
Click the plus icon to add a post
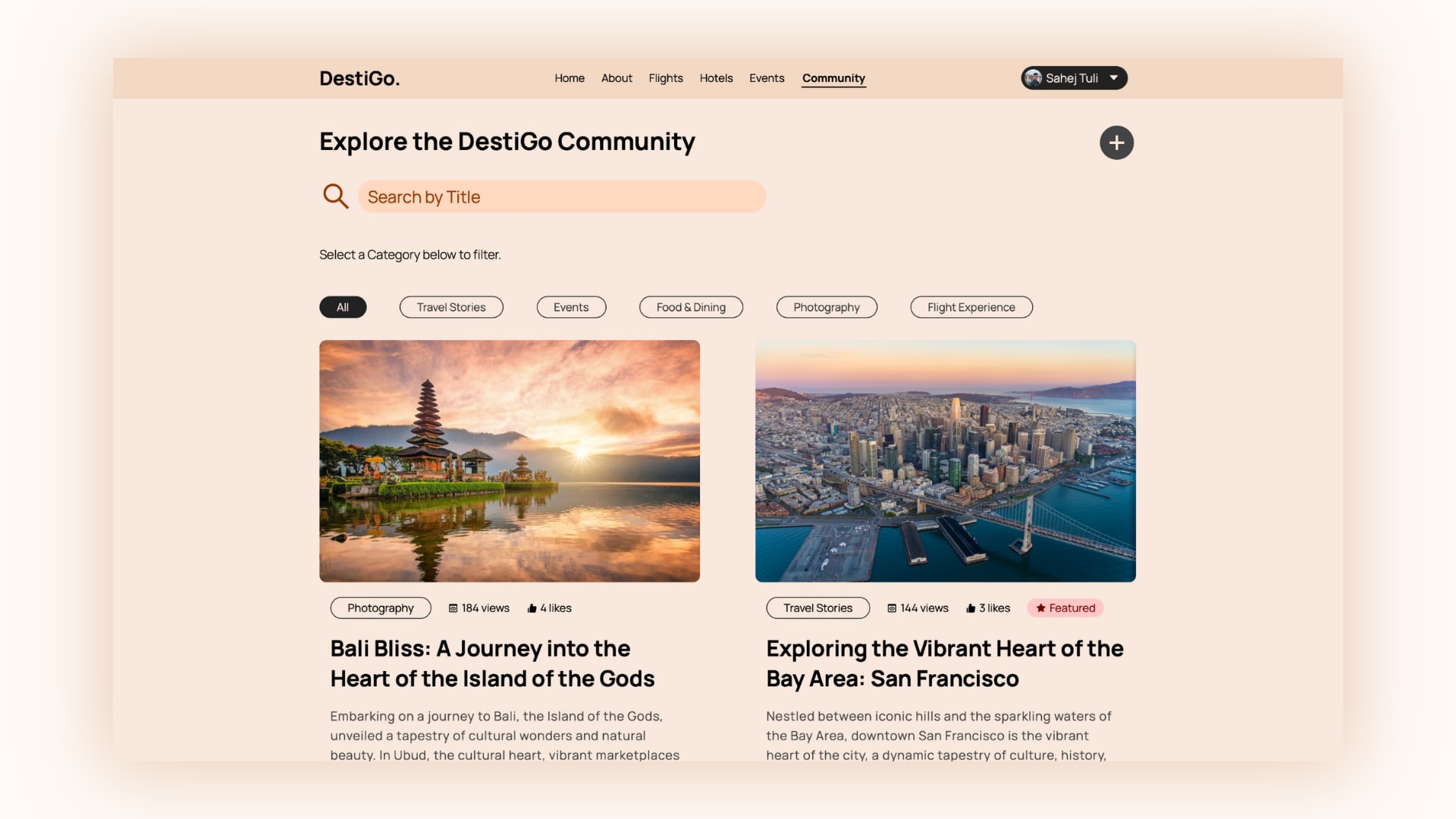(1116, 143)
